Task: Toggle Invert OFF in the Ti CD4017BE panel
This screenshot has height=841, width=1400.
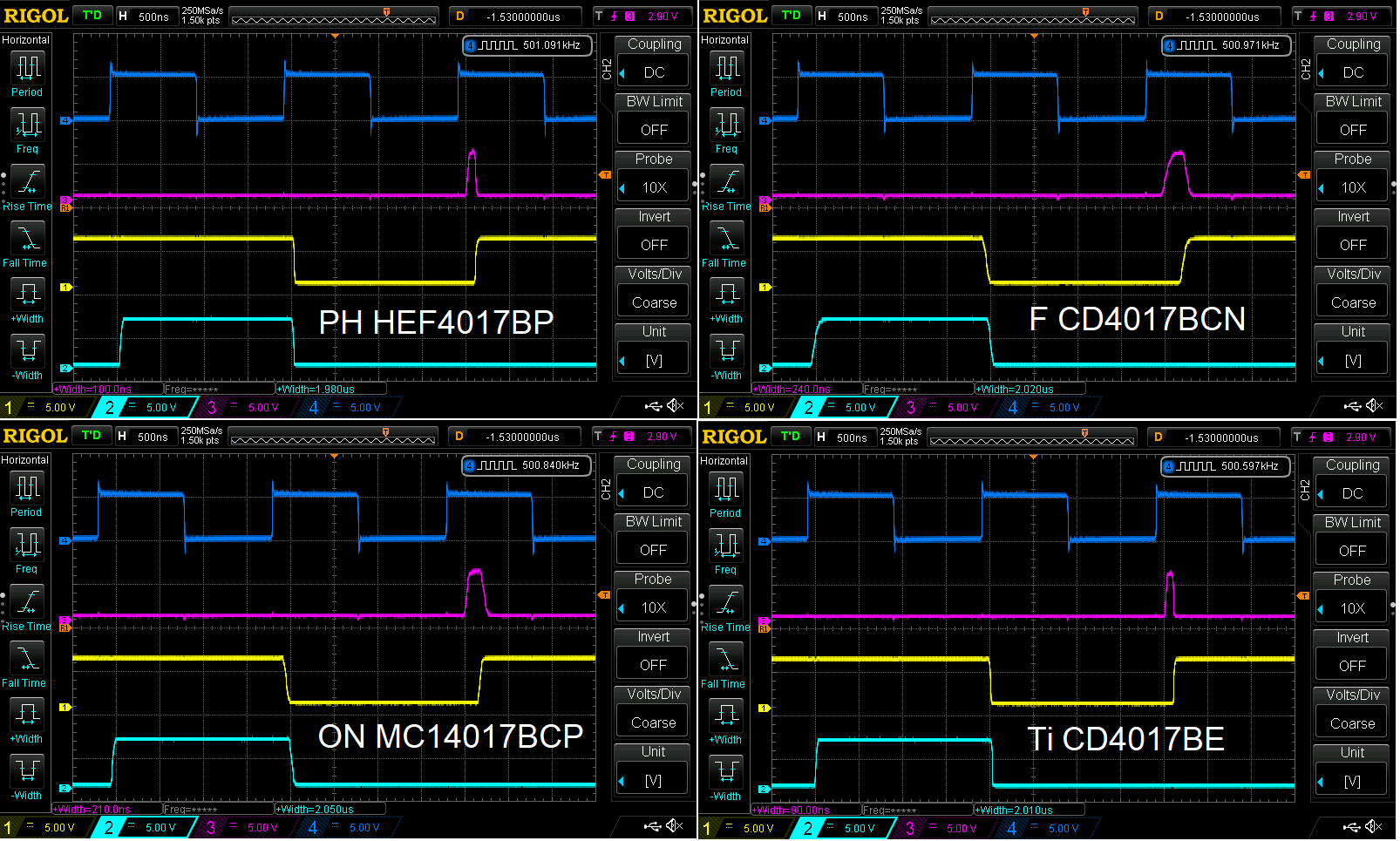Action: pyautogui.click(x=1352, y=655)
